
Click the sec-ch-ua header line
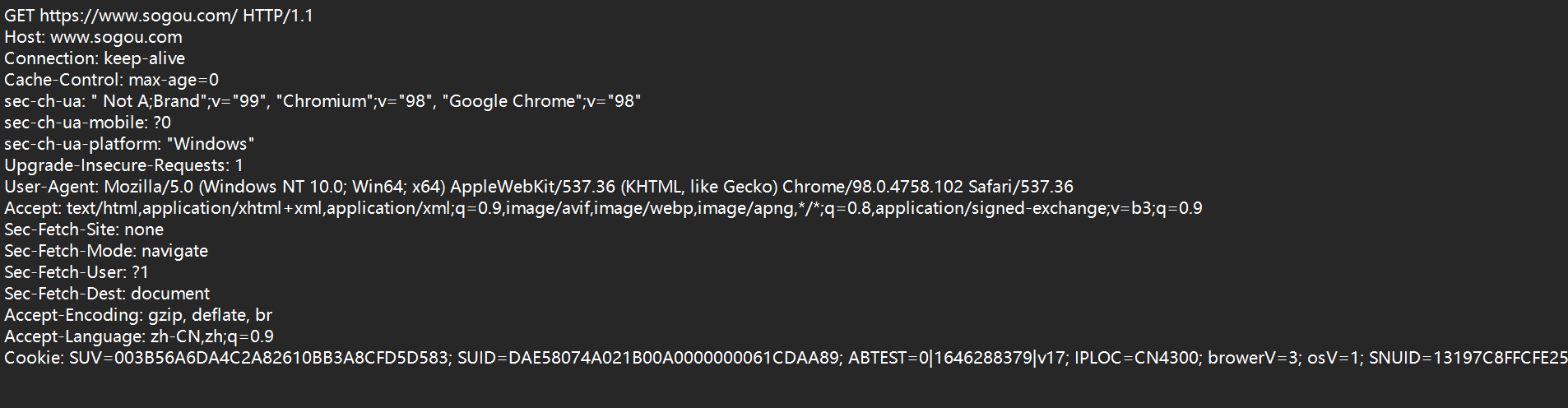point(322,101)
